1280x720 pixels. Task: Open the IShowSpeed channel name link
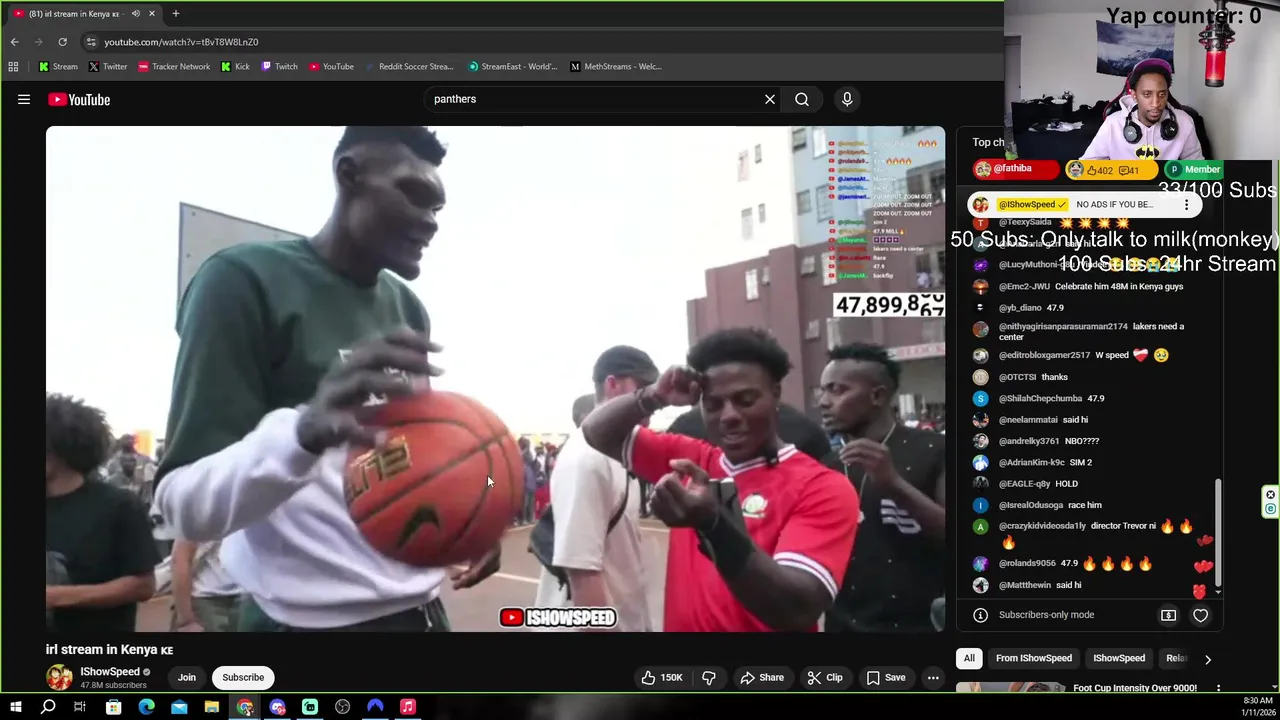[x=110, y=672]
